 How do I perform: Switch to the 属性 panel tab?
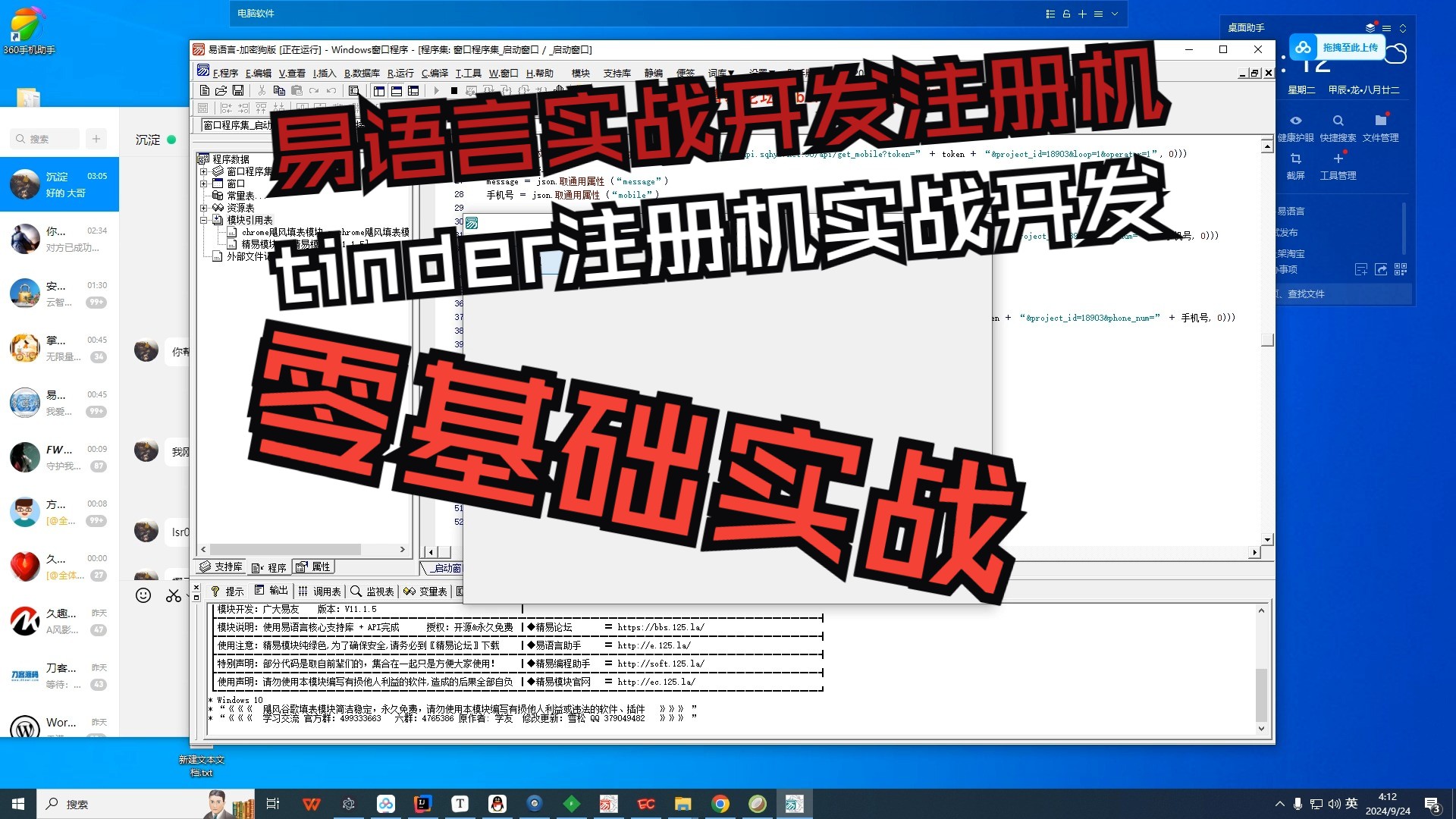tap(313, 567)
